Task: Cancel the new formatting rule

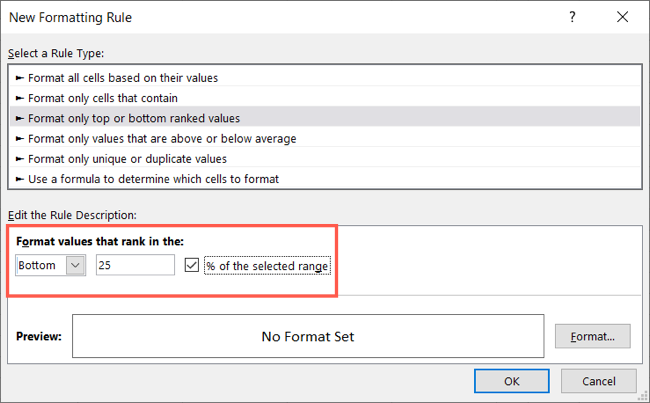Action: tap(599, 381)
